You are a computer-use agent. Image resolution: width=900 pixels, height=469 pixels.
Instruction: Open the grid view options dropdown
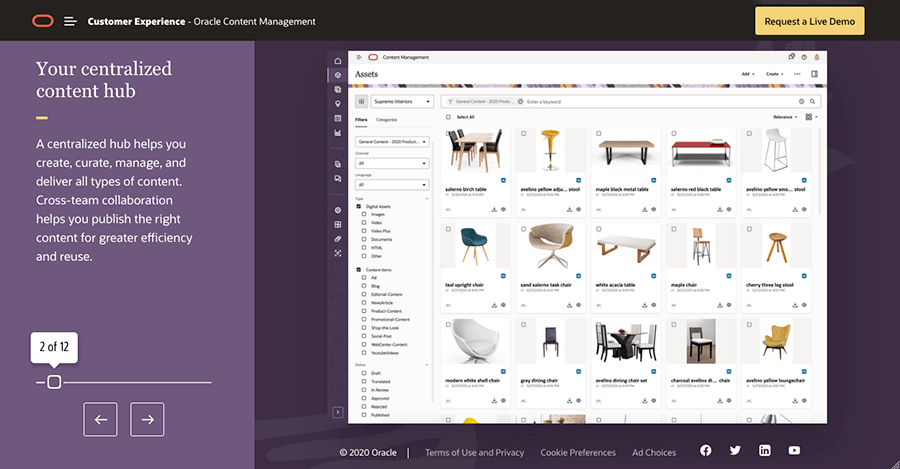tap(811, 117)
